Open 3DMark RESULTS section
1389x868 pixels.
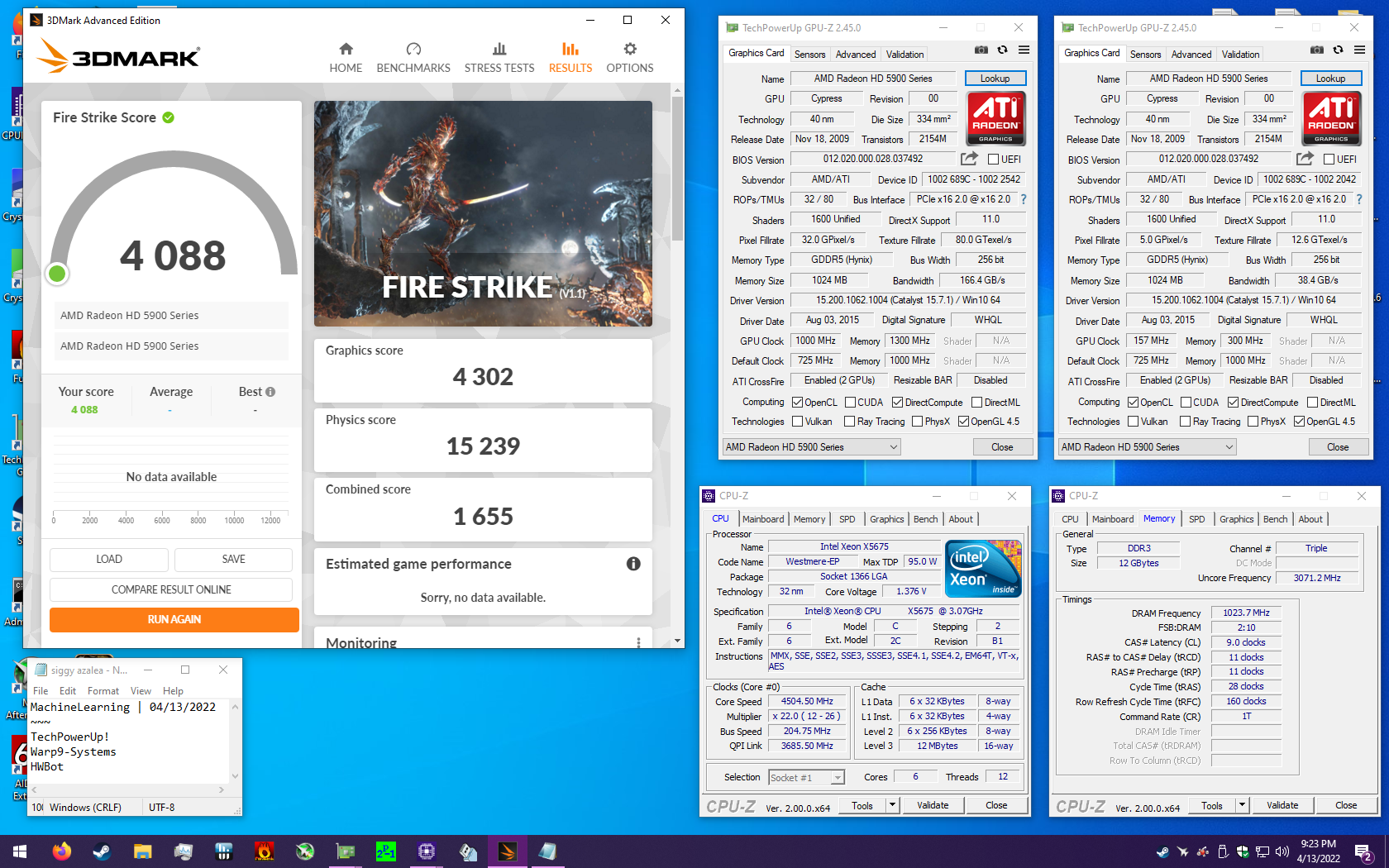click(x=570, y=58)
